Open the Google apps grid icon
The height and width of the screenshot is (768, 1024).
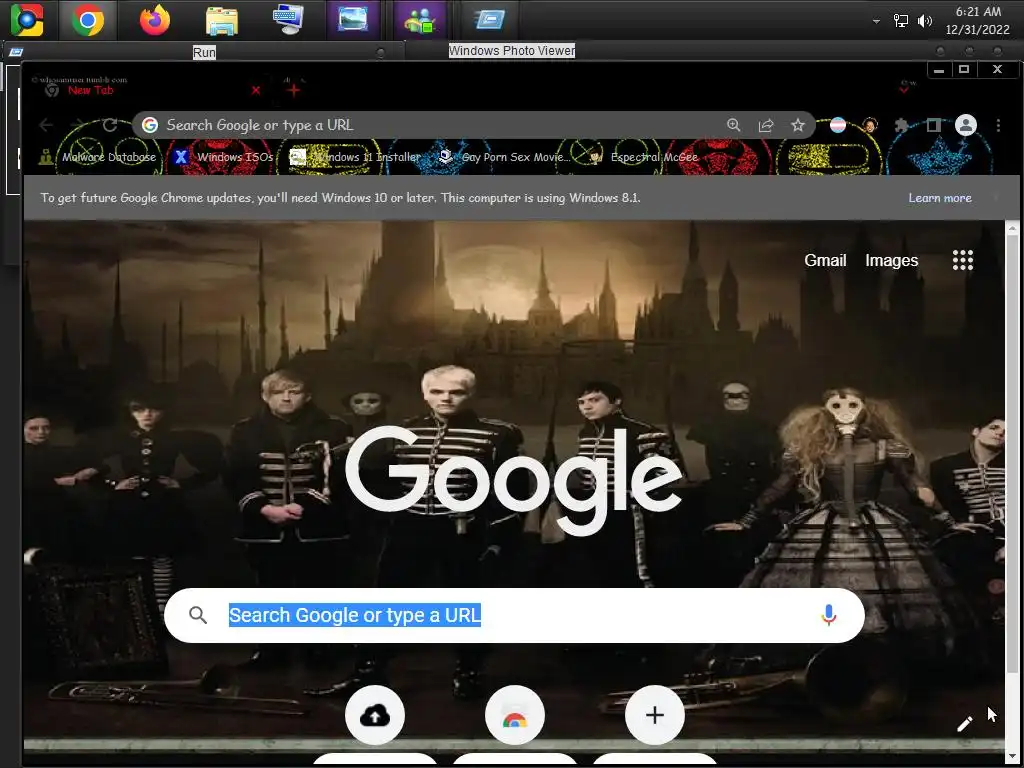(x=963, y=260)
